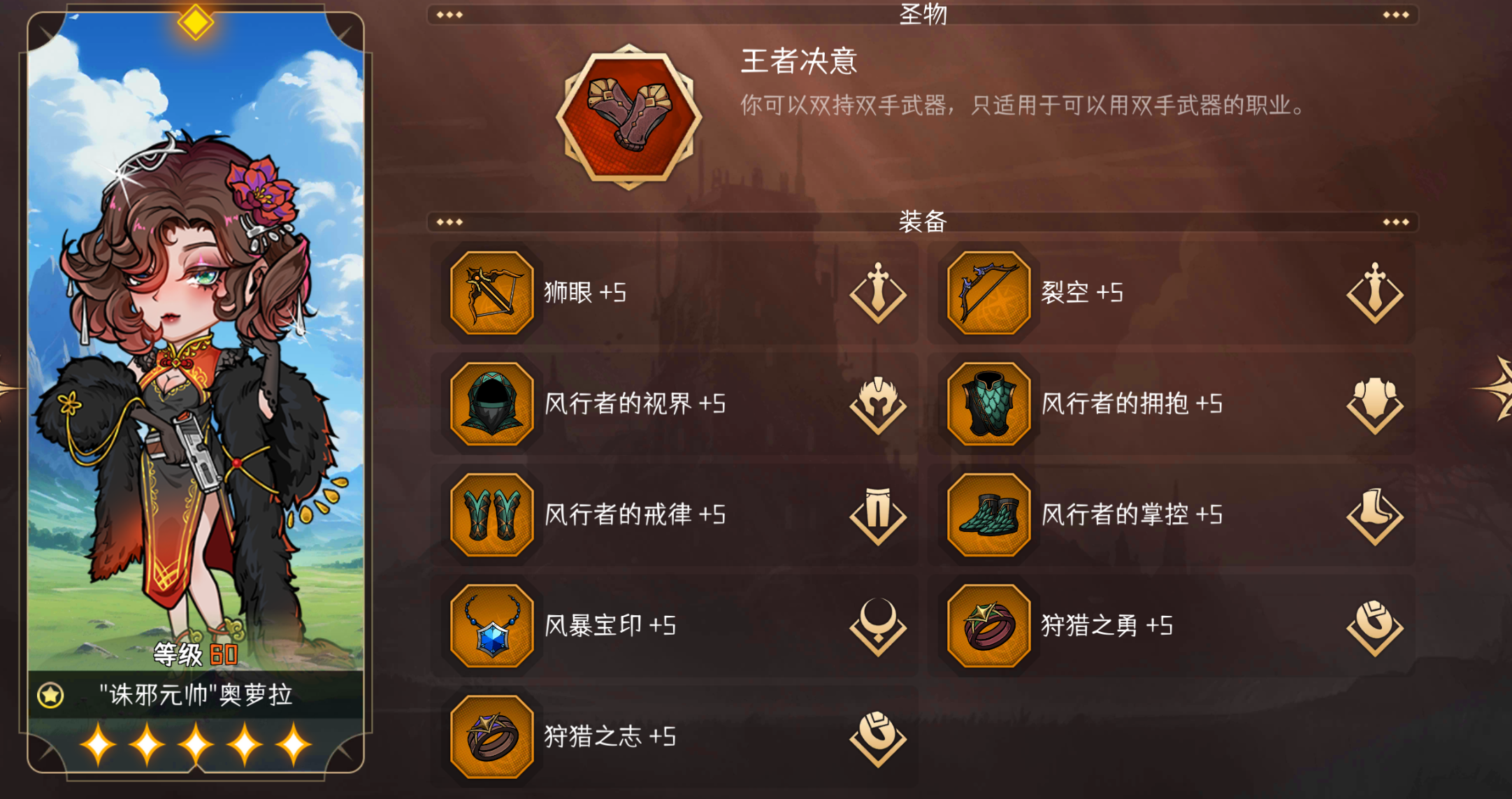
Task: Select 风行者的戒律 gloves icon
Action: (x=491, y=514)
